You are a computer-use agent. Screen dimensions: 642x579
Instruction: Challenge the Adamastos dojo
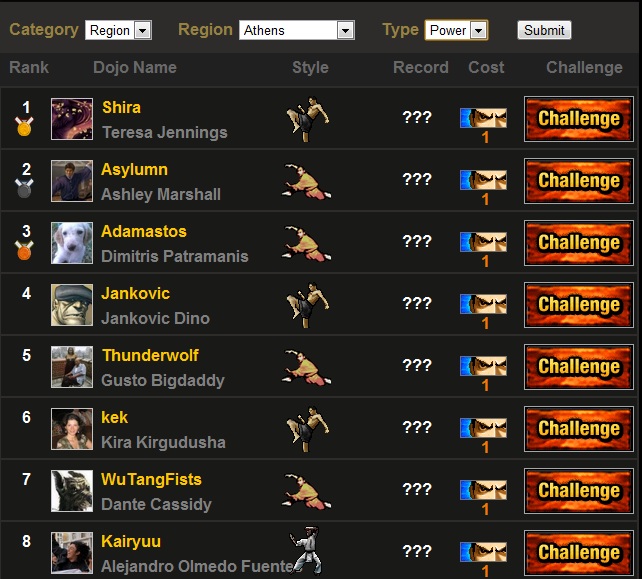(579, 243)
